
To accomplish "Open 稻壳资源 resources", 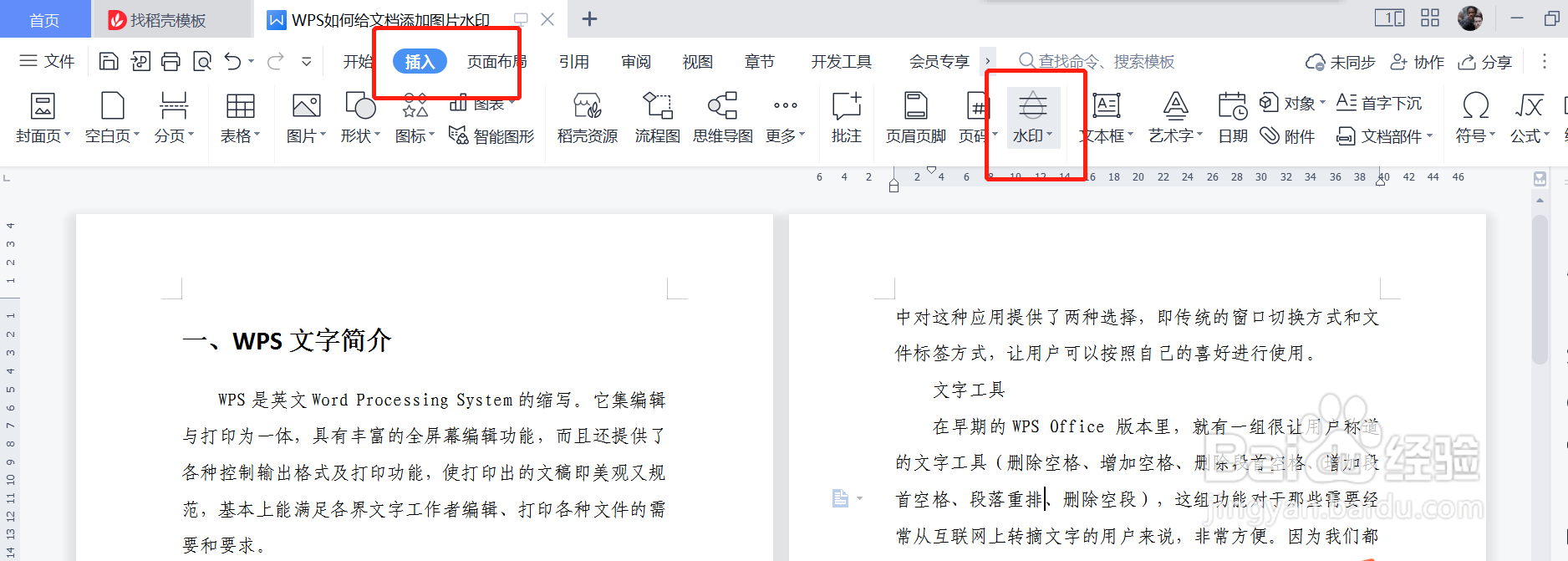I will [x=588, y=118].
